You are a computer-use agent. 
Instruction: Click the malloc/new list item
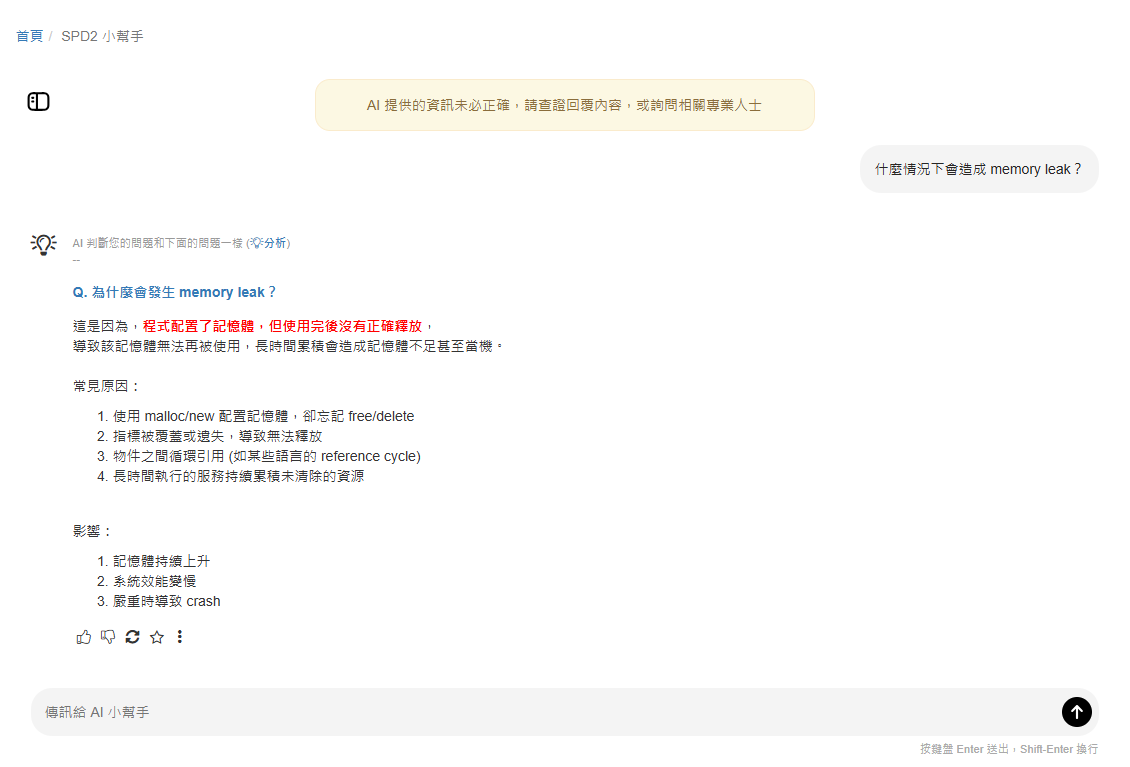click(x=263, y=416)
